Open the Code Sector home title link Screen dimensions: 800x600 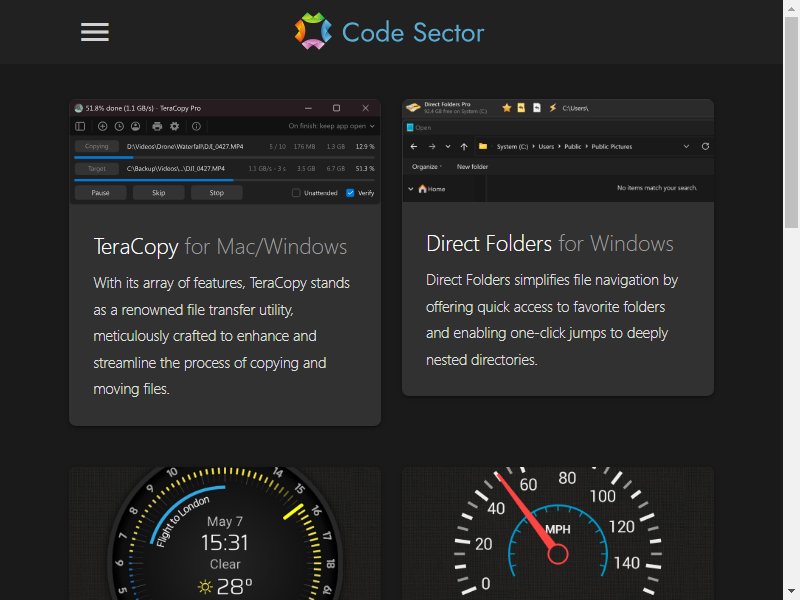(x=413, y=32)
